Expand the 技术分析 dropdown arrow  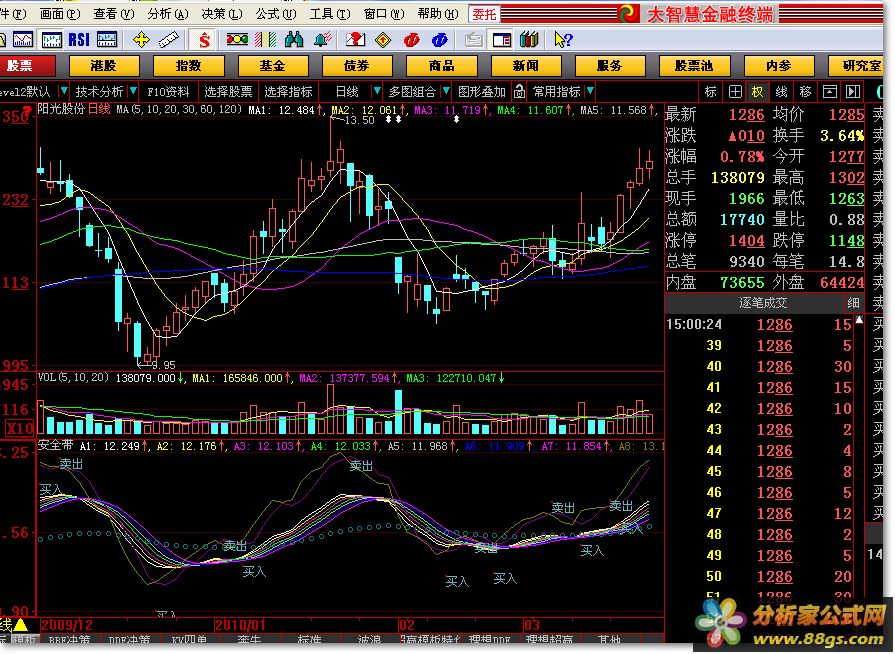pos(133,91)
